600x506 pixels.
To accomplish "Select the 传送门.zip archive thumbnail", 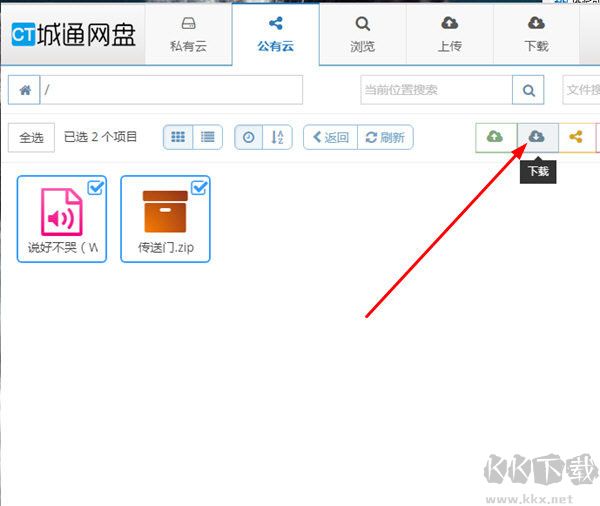I will coord(164,213).
